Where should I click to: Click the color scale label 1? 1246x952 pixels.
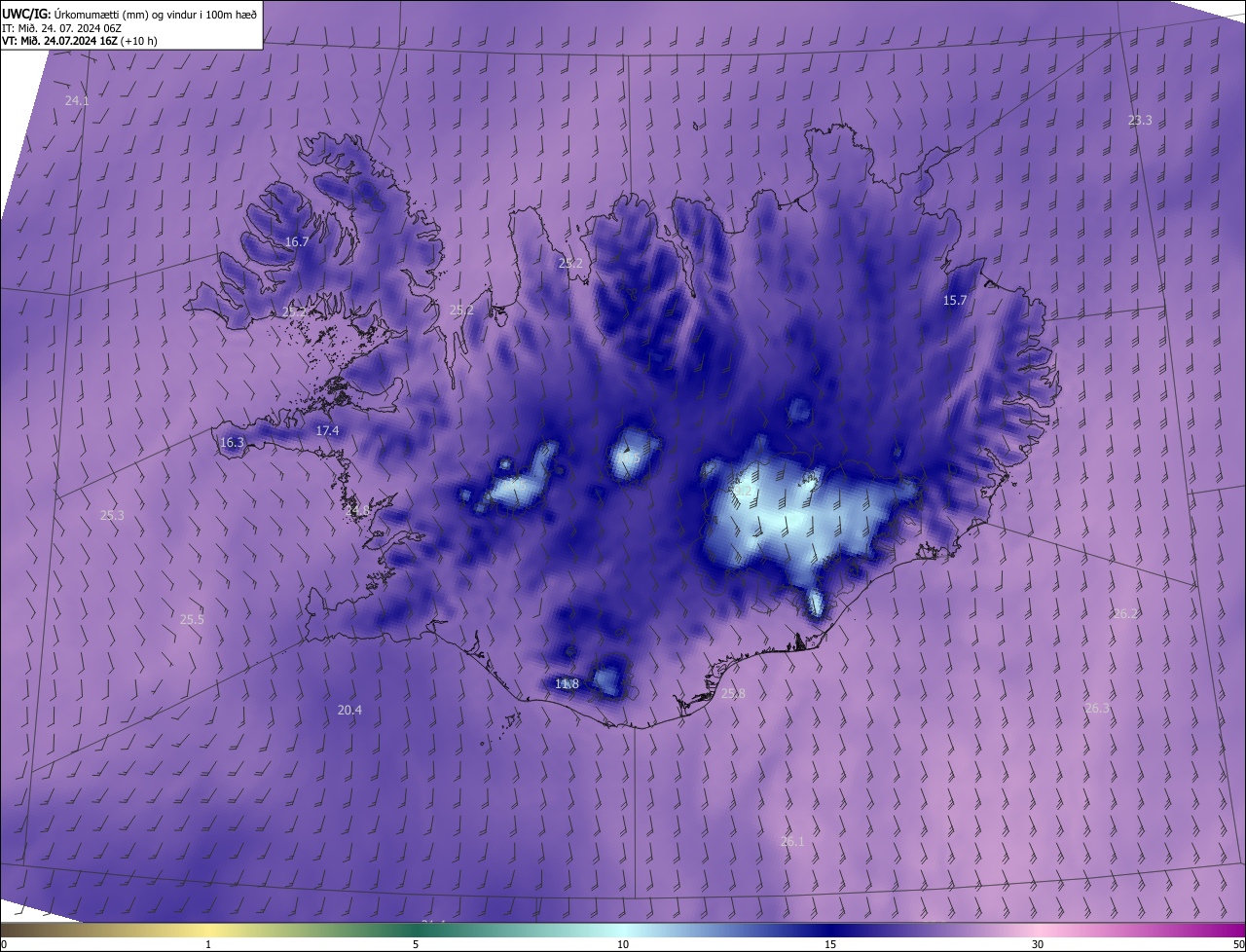pos(208,945)
